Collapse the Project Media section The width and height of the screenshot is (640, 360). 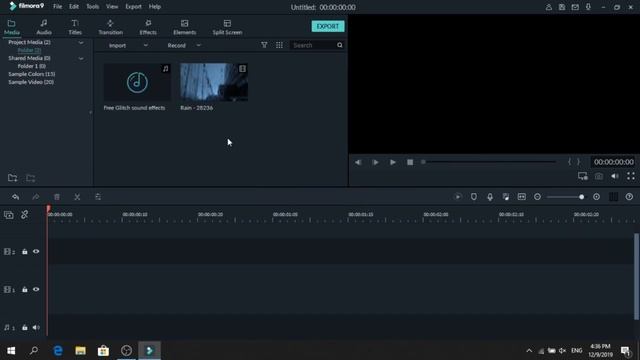(81, 42)
